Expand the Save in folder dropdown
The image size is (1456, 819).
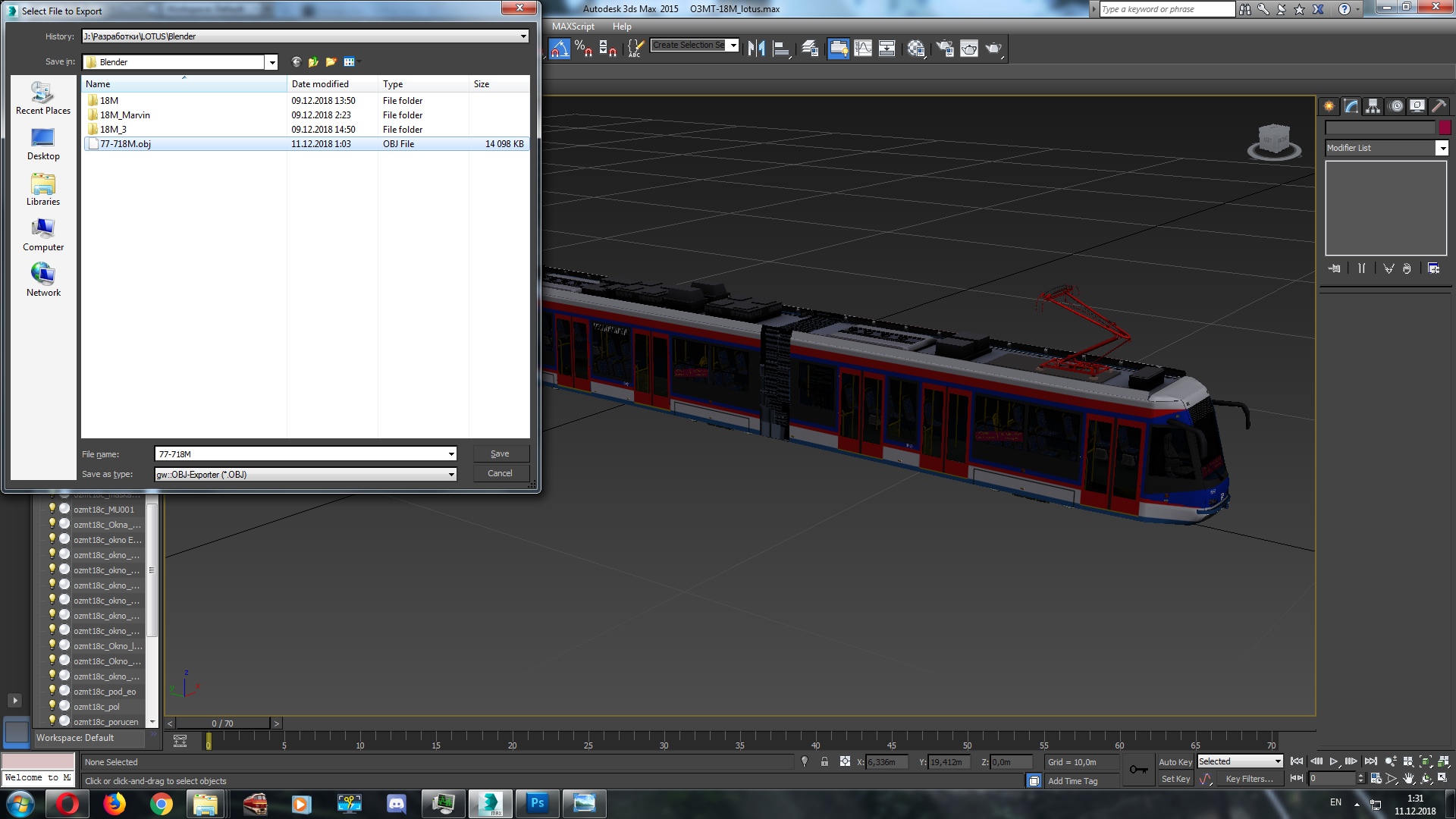coord(271,62)
